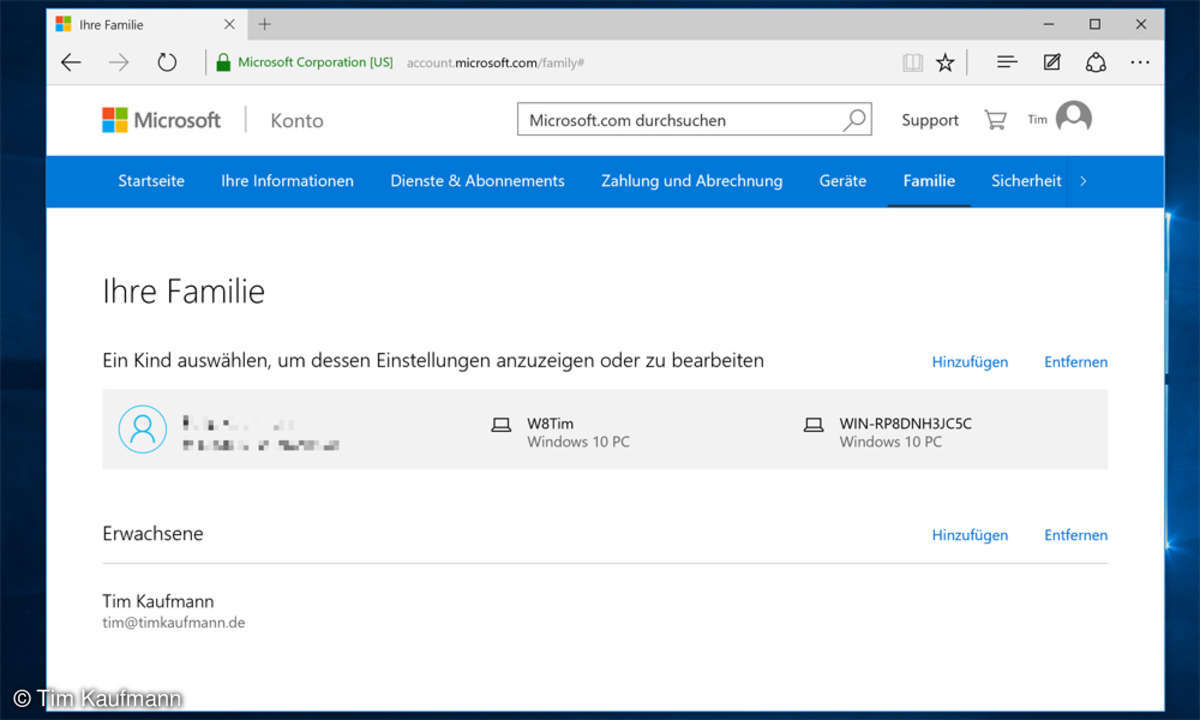The width and height of the screenshot is (1200, 720).
Task: Click the laptop icon beside WIN-RP8DNH3JC5C
Action: (x=814, y=425)
